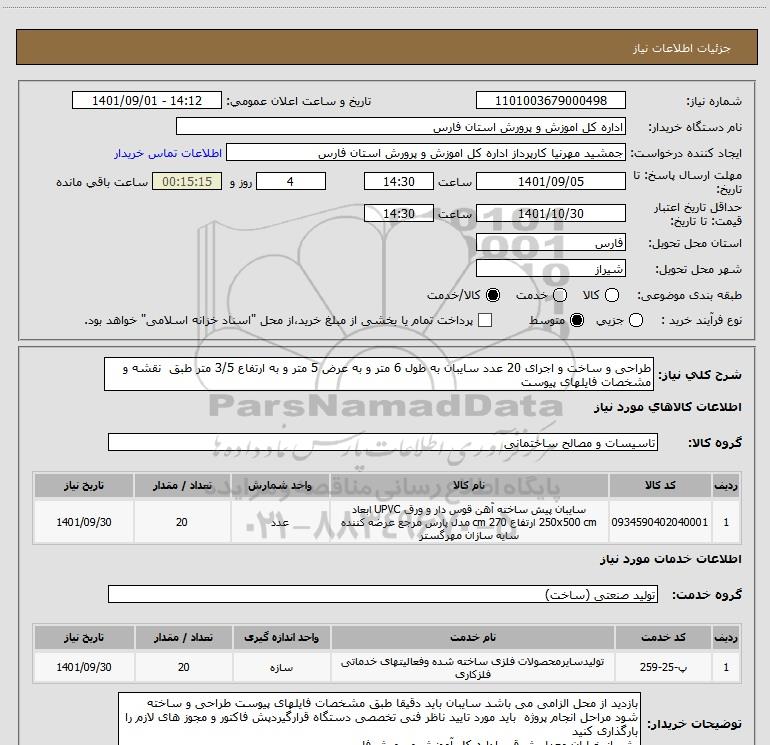Click the section title اطلاعات کالاهای مورد نیاز
Image resolution: width=770 pixels, height=745 pixels.
click(x=667, y=407)
